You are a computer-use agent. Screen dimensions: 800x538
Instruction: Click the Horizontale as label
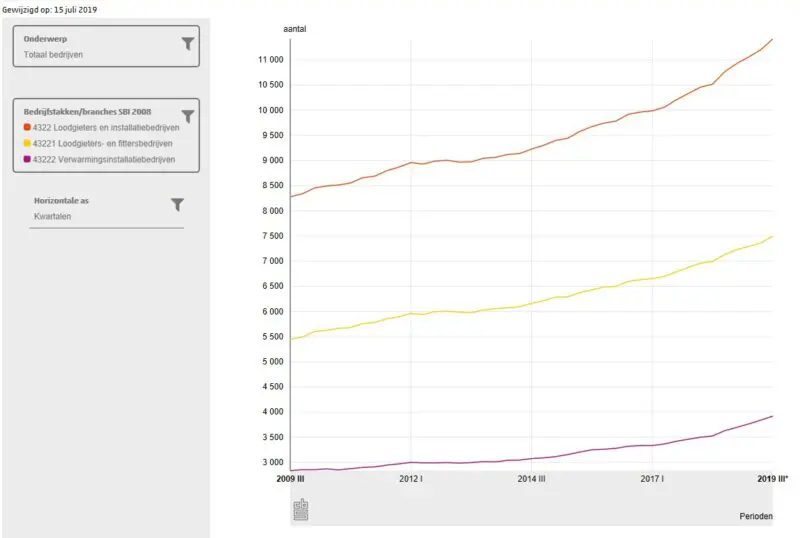[61, 200]
